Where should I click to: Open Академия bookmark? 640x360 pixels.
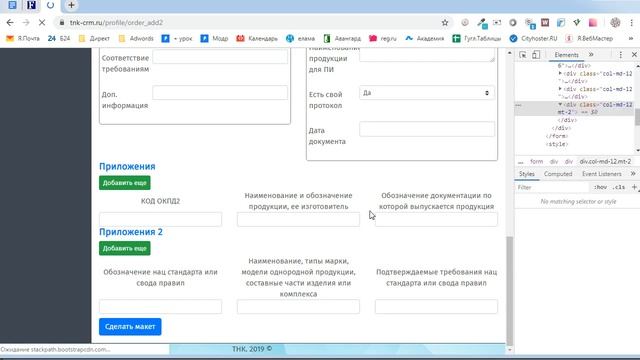pyautogui.click(x=424, y=38)
